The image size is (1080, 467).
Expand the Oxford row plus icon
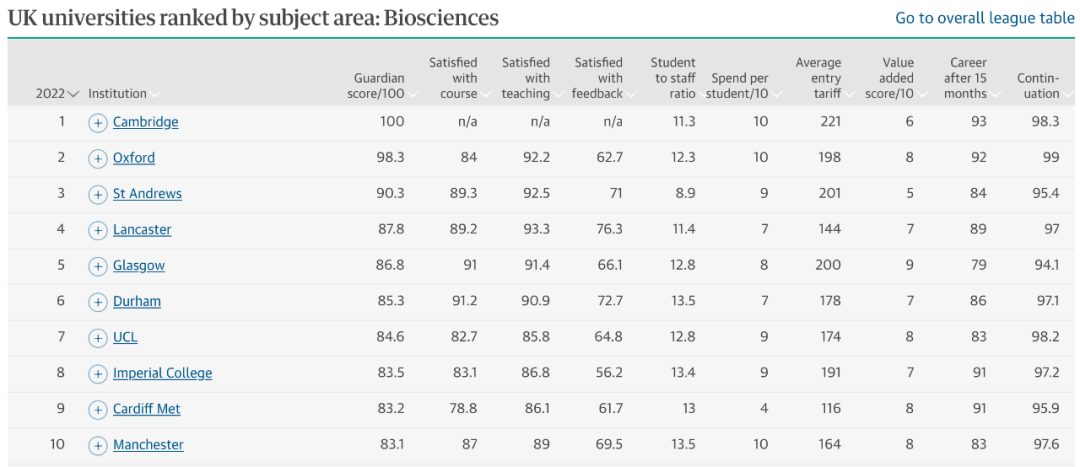point(98,158)
